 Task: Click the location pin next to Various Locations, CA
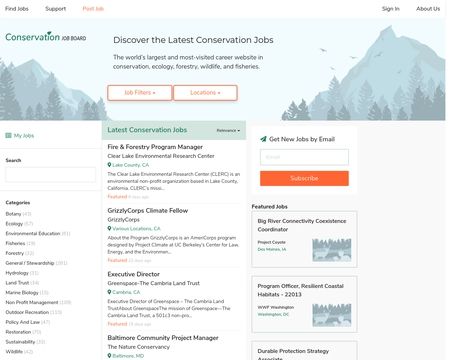[109, 228]
